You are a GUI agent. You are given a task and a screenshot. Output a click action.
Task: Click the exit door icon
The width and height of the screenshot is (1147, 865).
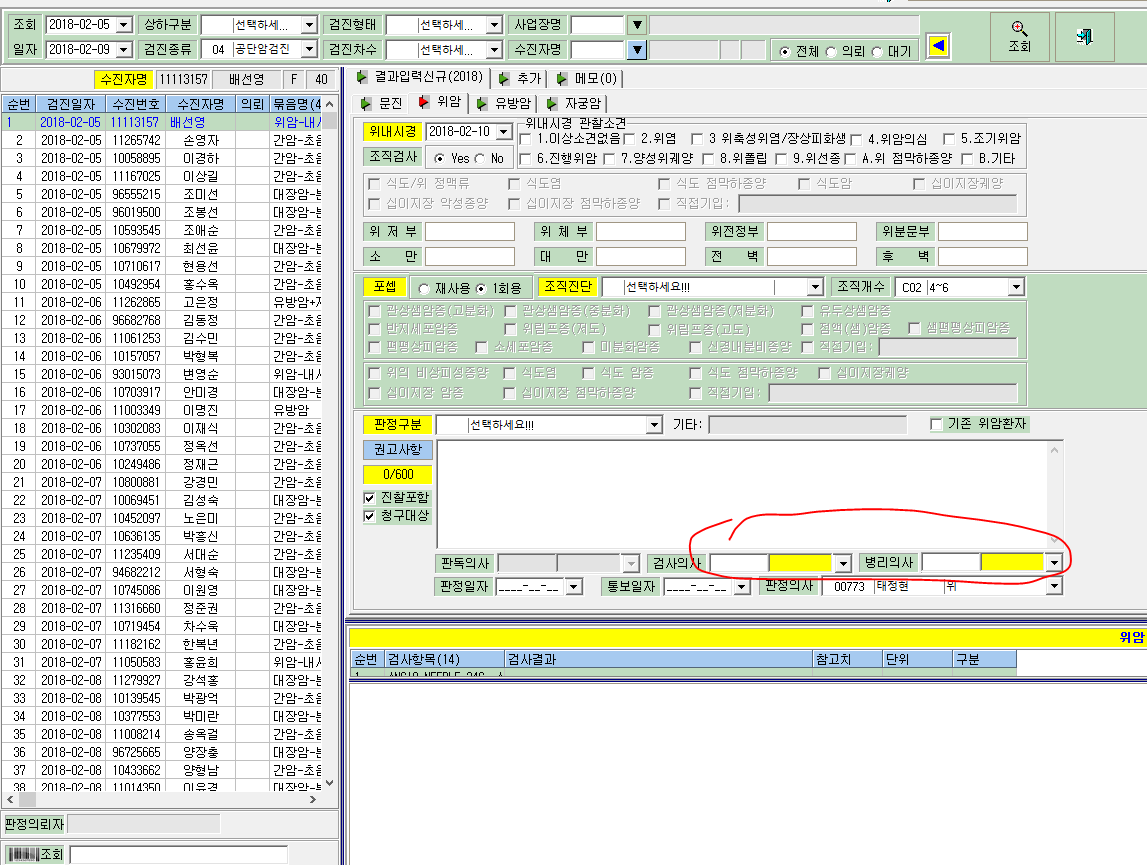[1084, 36]
